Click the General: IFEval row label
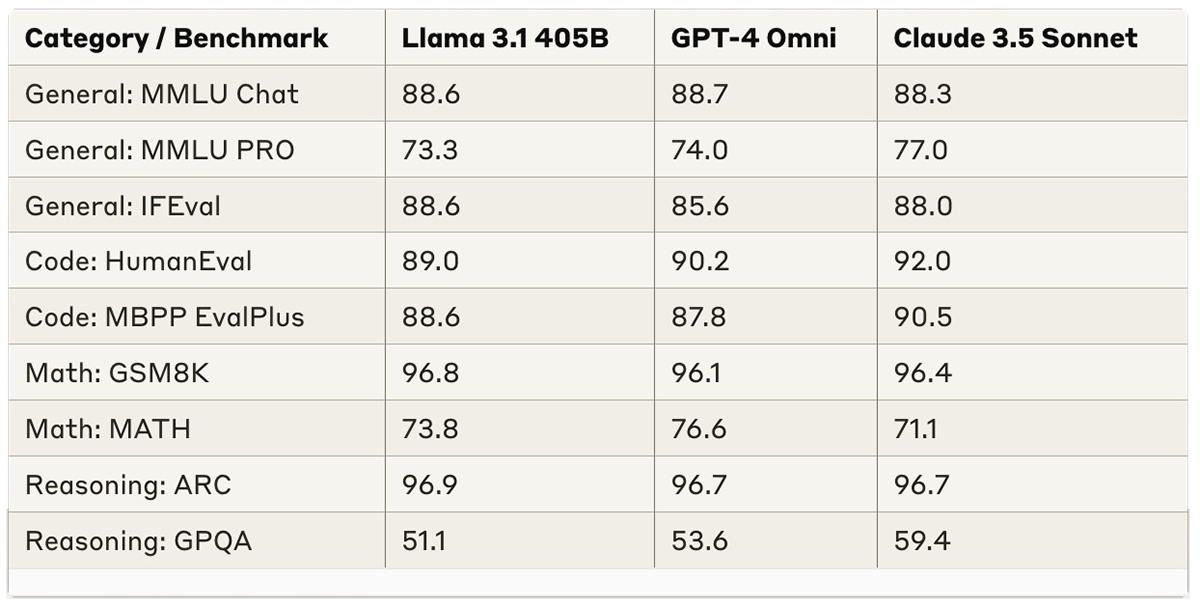This screenshot has height=608, width=1200. click(x=123, y=206)
